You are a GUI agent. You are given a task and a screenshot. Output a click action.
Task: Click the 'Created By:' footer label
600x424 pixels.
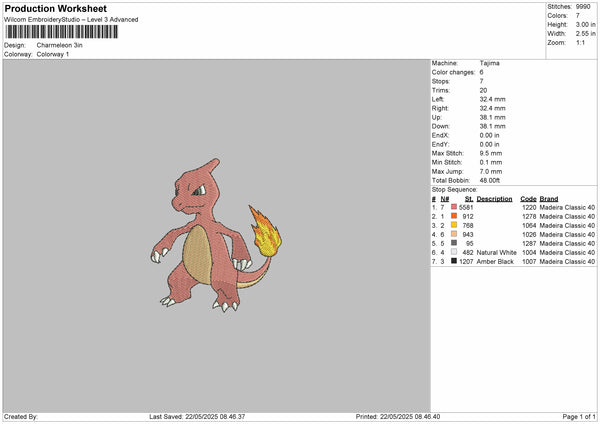[x=21, y=417]
